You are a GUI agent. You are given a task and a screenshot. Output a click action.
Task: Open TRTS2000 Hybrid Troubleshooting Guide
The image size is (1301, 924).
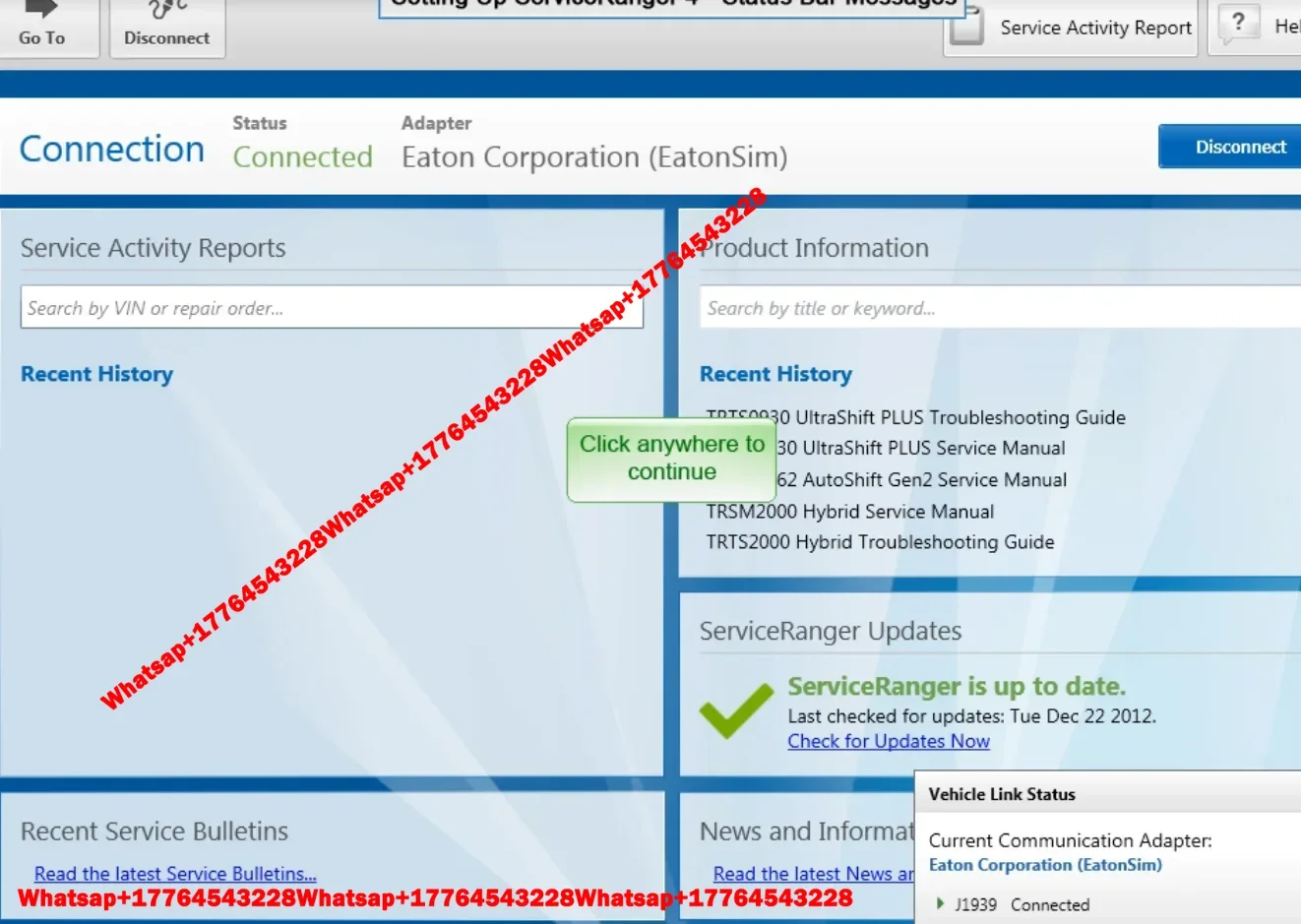880,542
